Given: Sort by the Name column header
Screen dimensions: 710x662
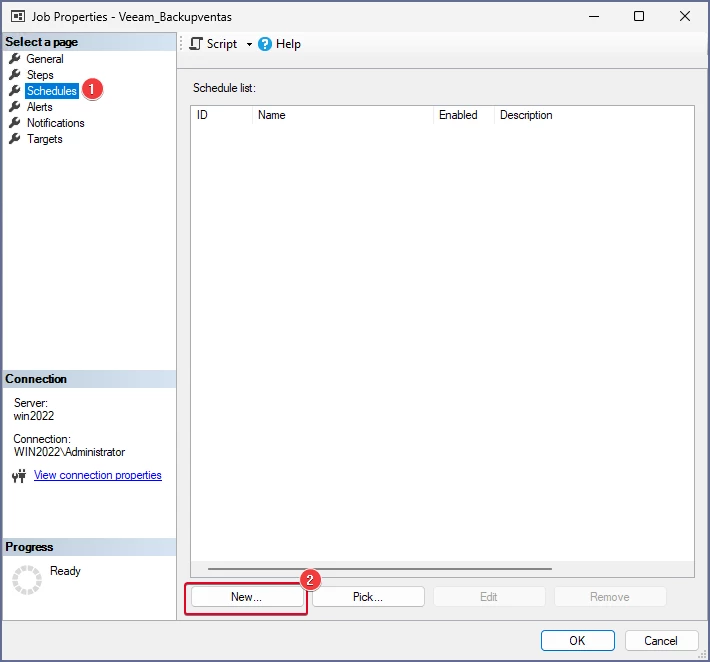Looking at the screenshot, I should tap(343, 115).
